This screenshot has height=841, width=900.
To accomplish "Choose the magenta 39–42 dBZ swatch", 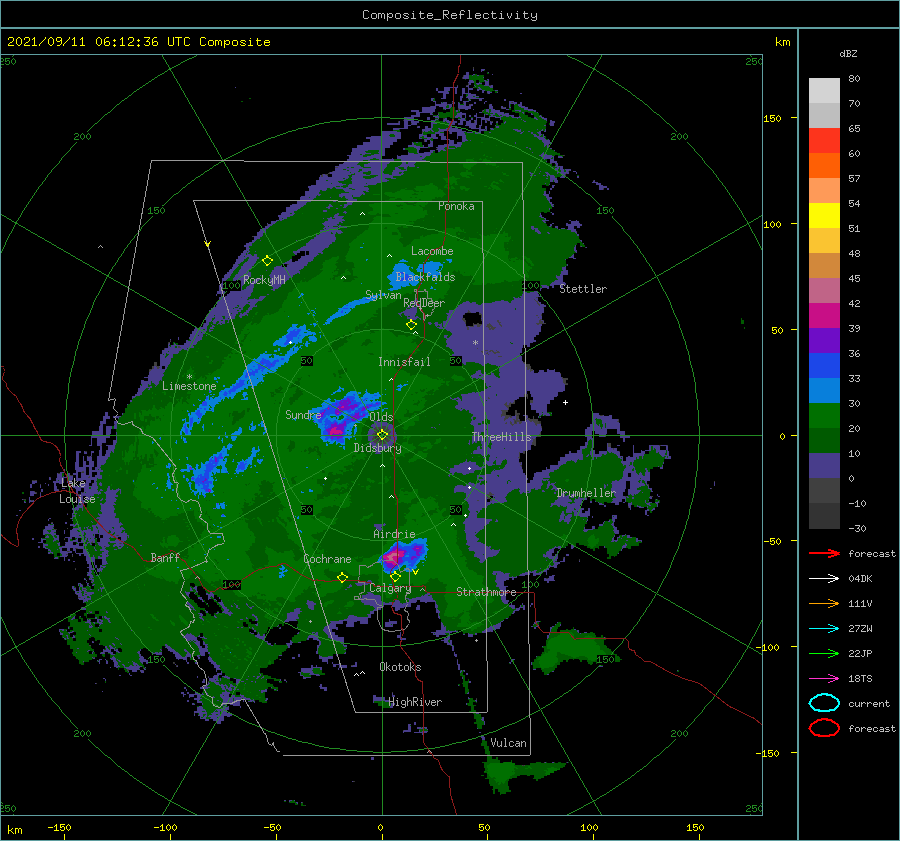I will coord(824,315).
